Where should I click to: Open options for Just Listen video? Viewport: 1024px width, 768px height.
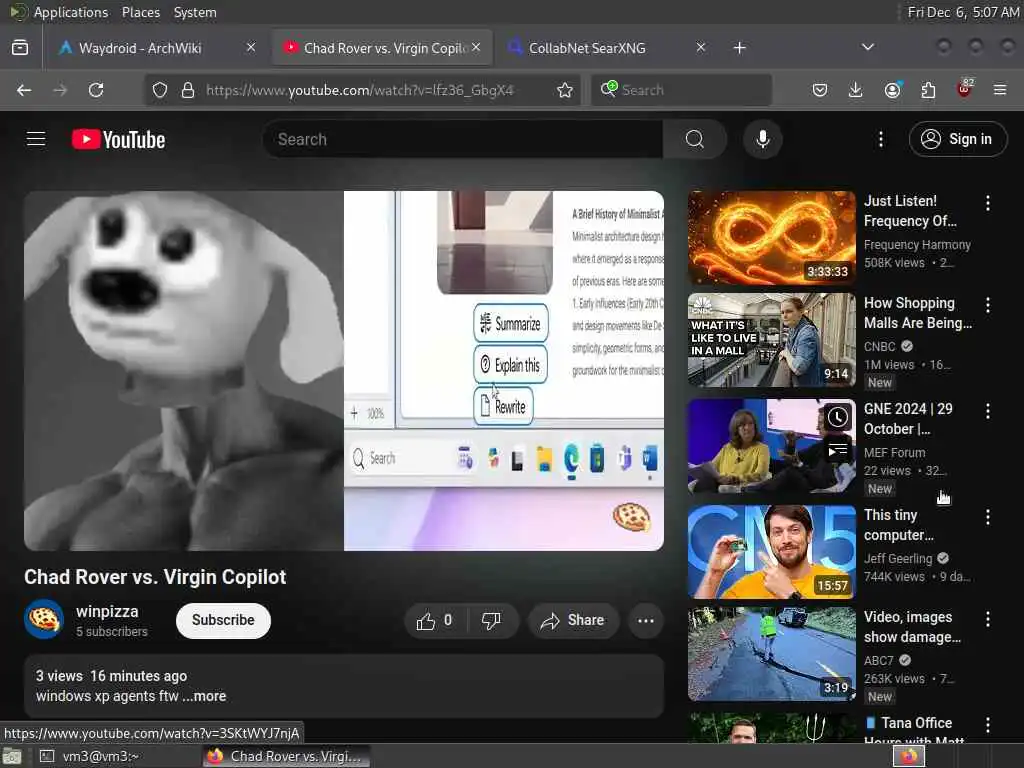987,203
